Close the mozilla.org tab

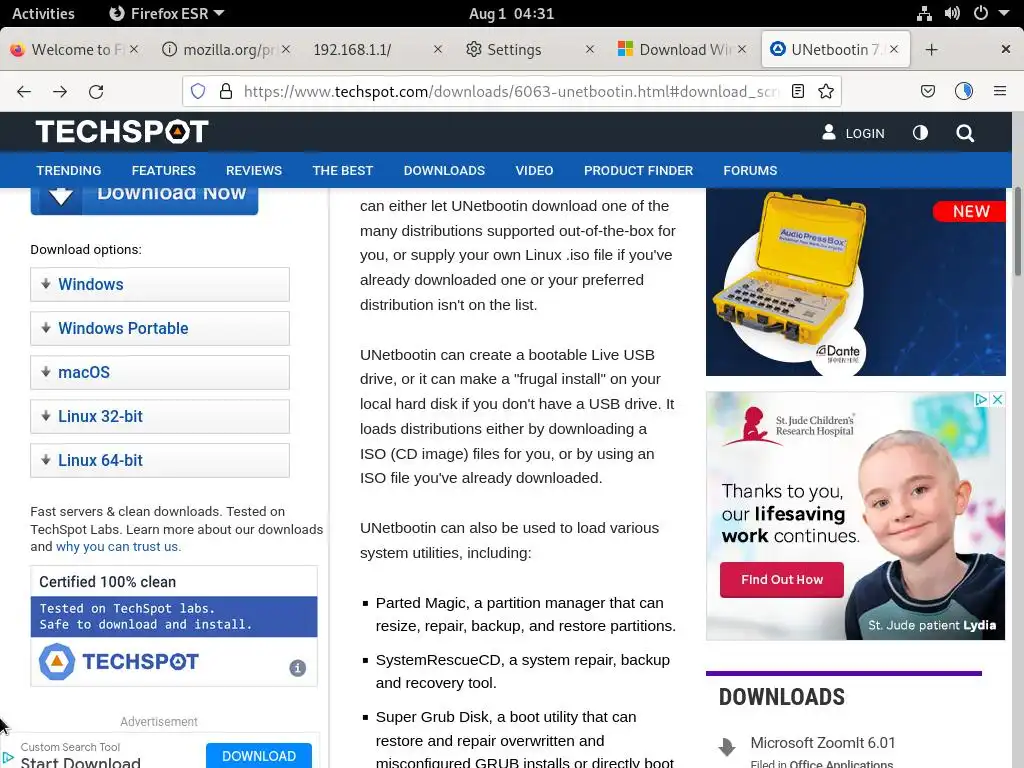click(x=286, y=49)
